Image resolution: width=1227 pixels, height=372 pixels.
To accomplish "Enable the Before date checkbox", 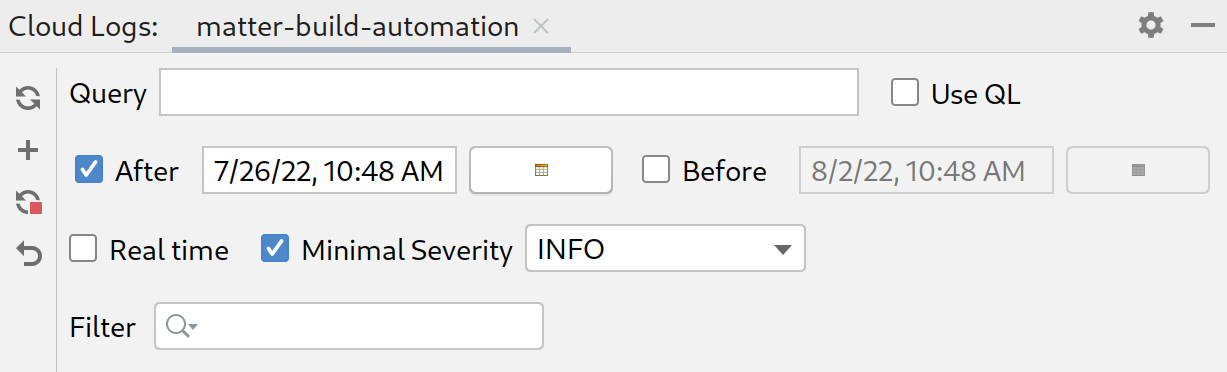I will pyautogui.click(x=656, y=170).
